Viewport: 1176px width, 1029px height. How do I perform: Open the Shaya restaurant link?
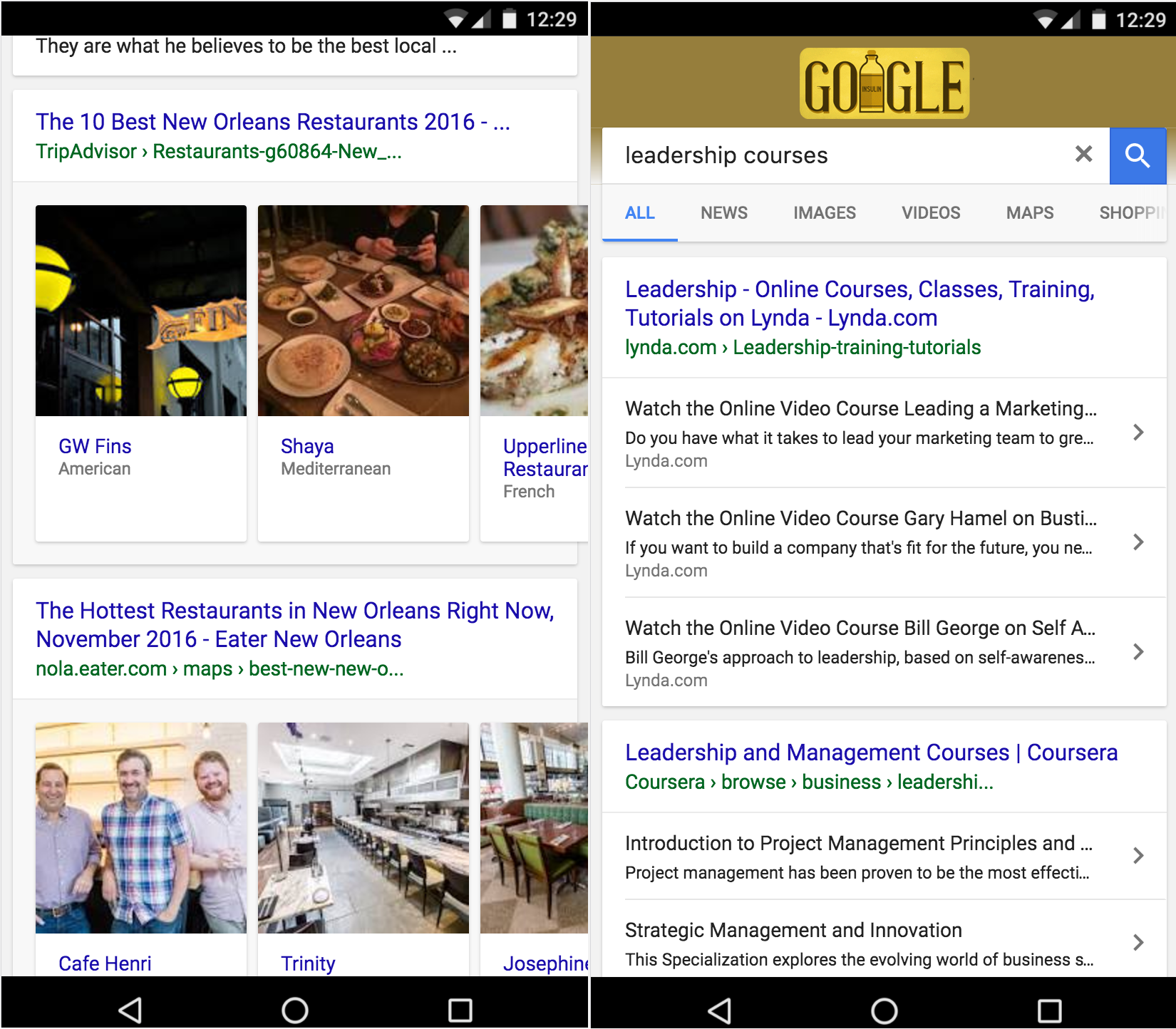(307, 446)
